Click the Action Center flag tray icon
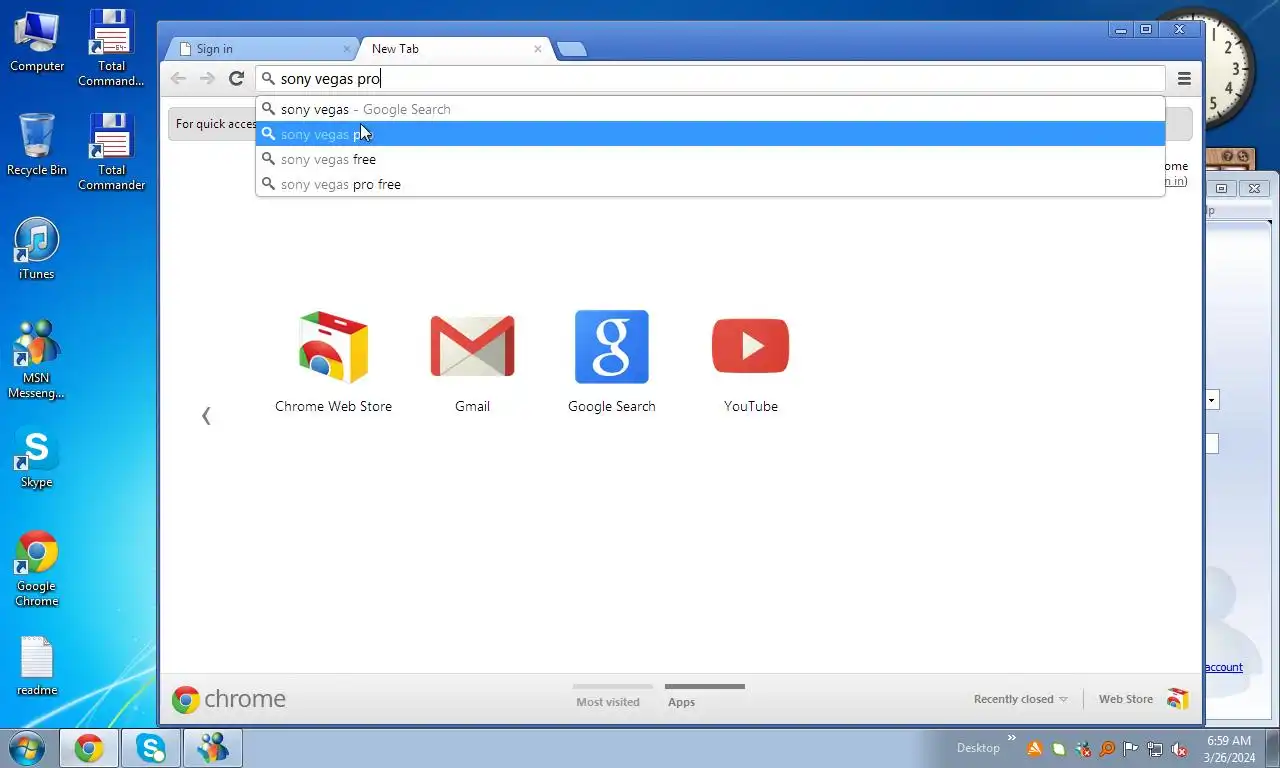This screenshot has width=1280, height=768. [1131, 749]
